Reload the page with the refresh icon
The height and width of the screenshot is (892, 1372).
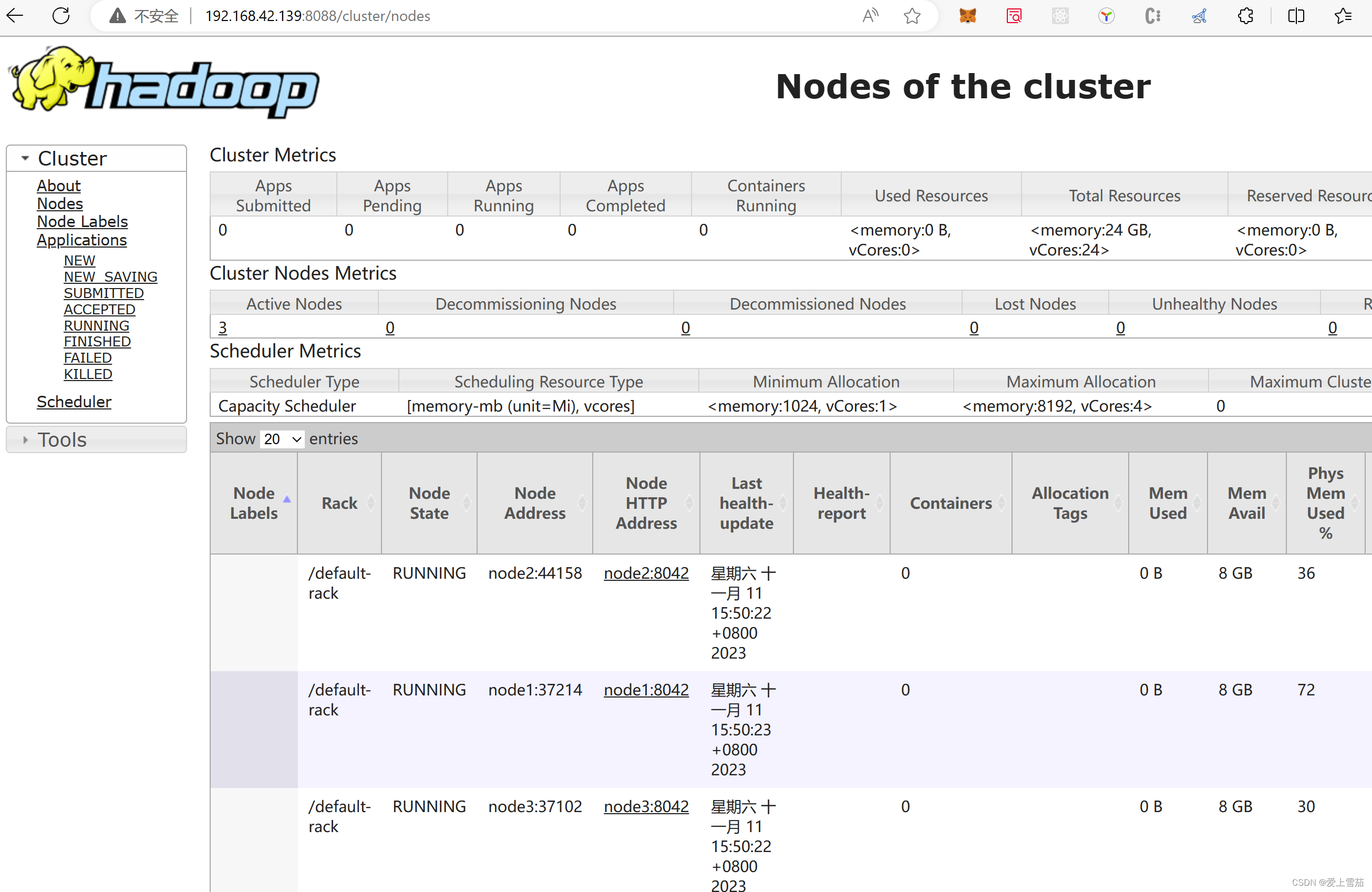coord(60,16)
